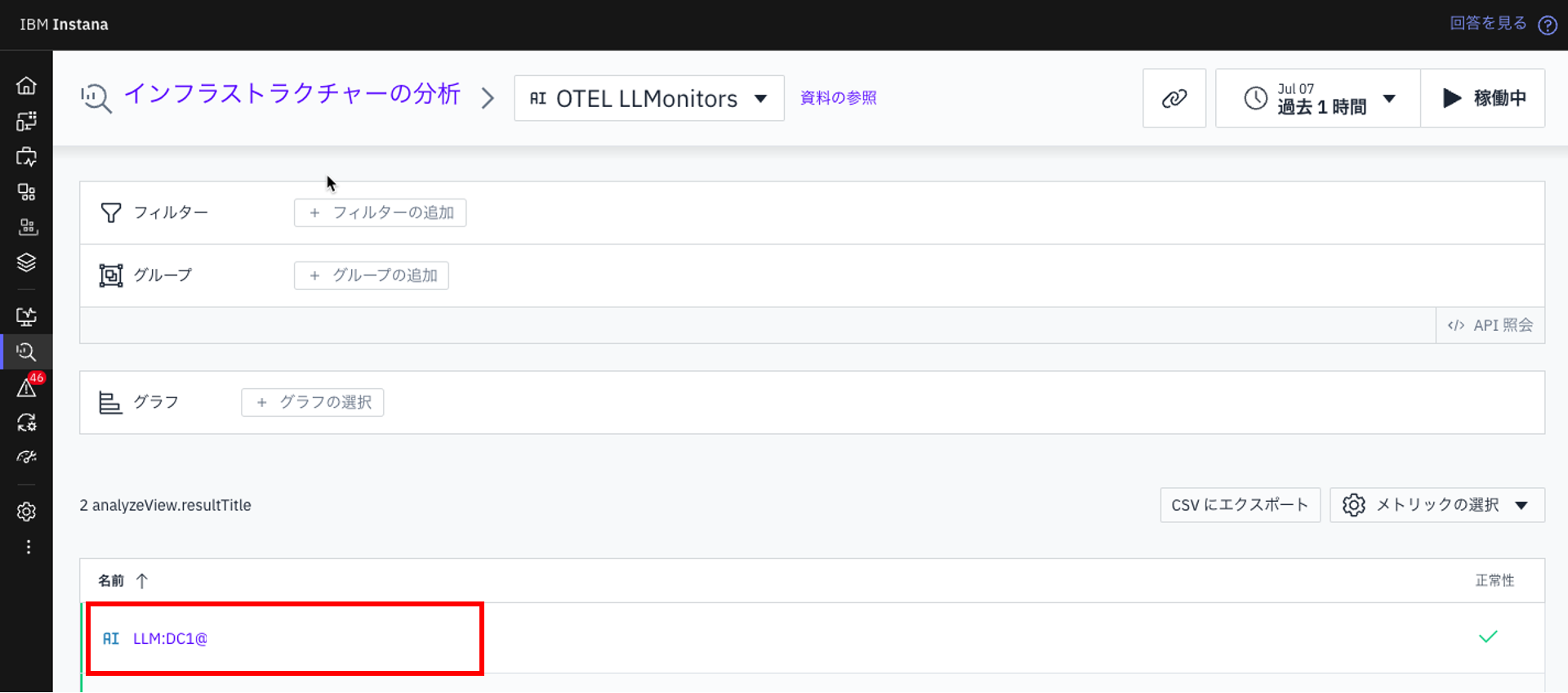The image size is (1568, 693).
Task: Click グラフの選択 button
Action: pos(313,402)
